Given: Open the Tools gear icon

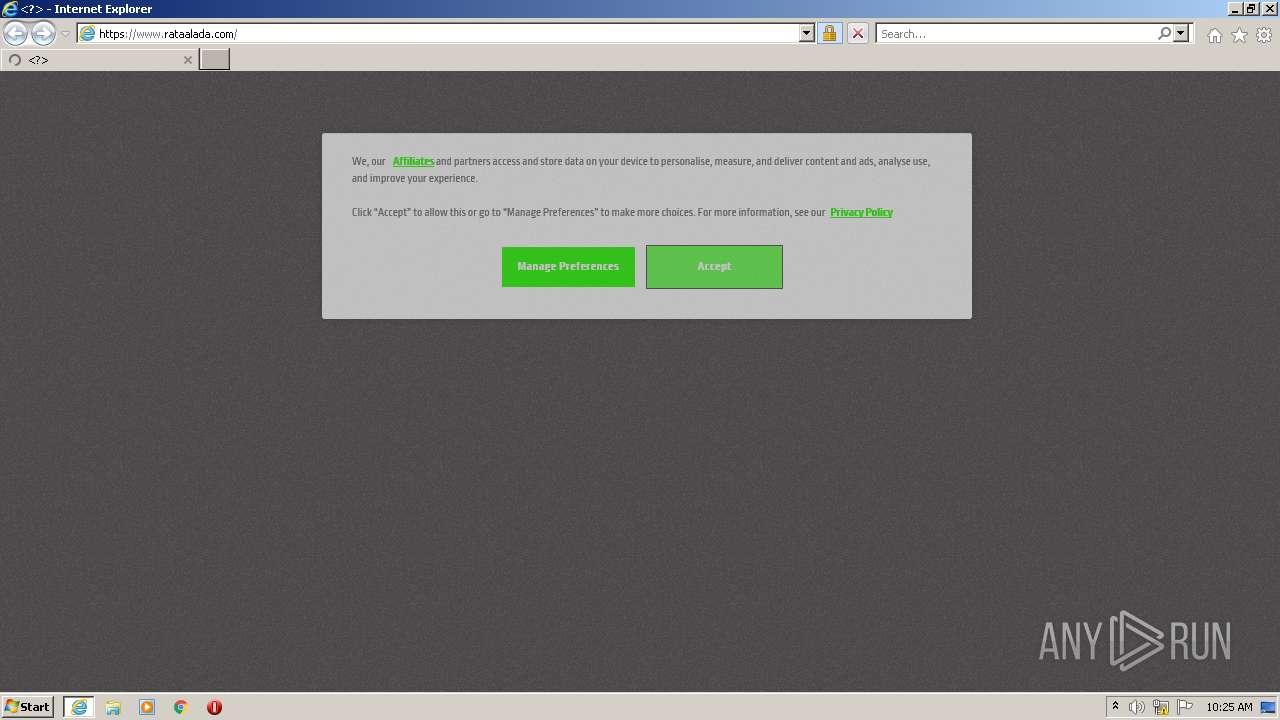Looking at the screenshot, I should (1264, 35).
